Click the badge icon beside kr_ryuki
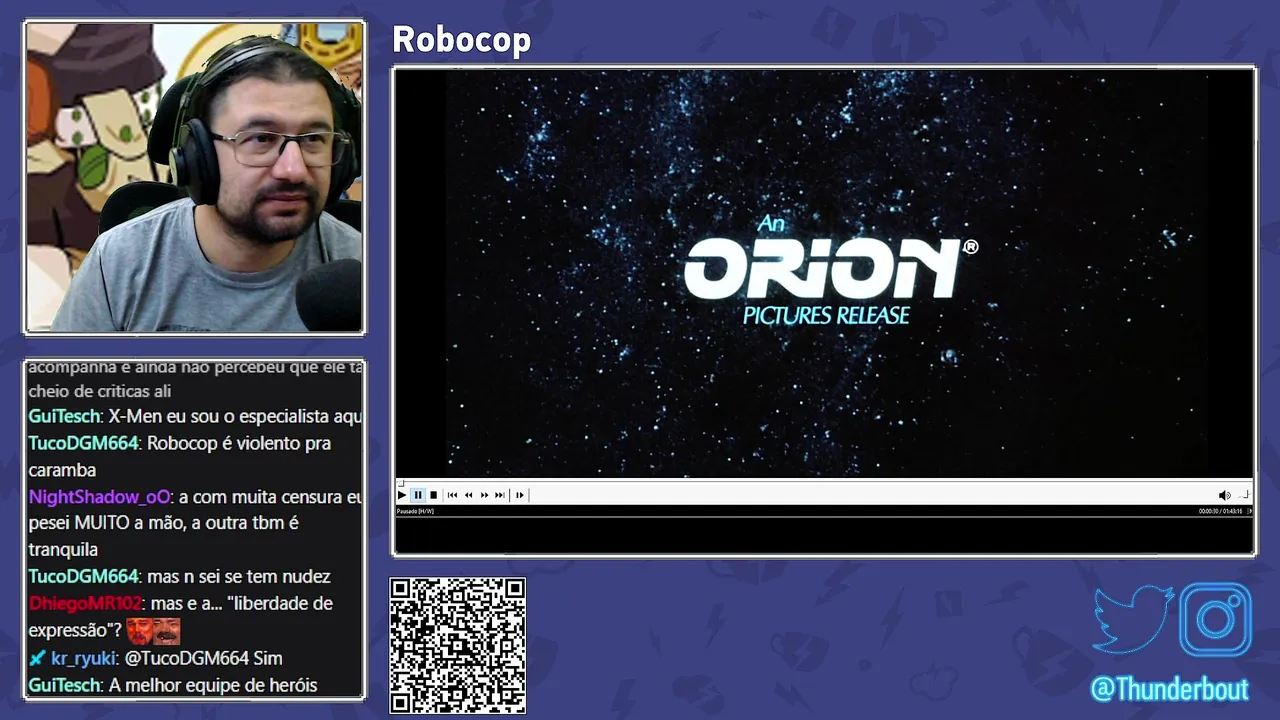1280x720 pixels. [37, 658]
